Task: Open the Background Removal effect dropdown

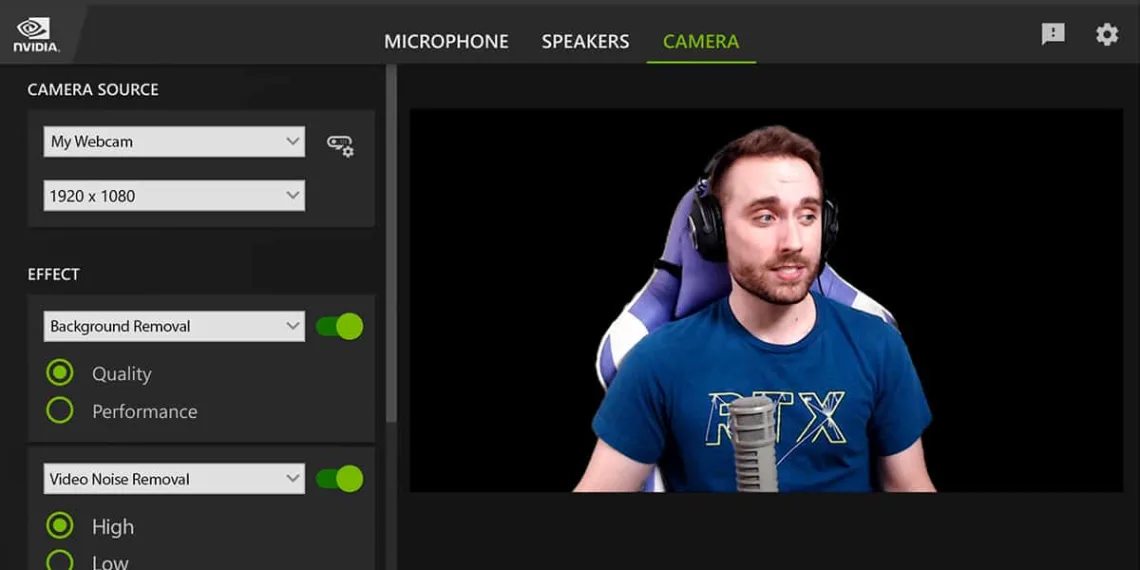Action: click(x=174, y=326)
